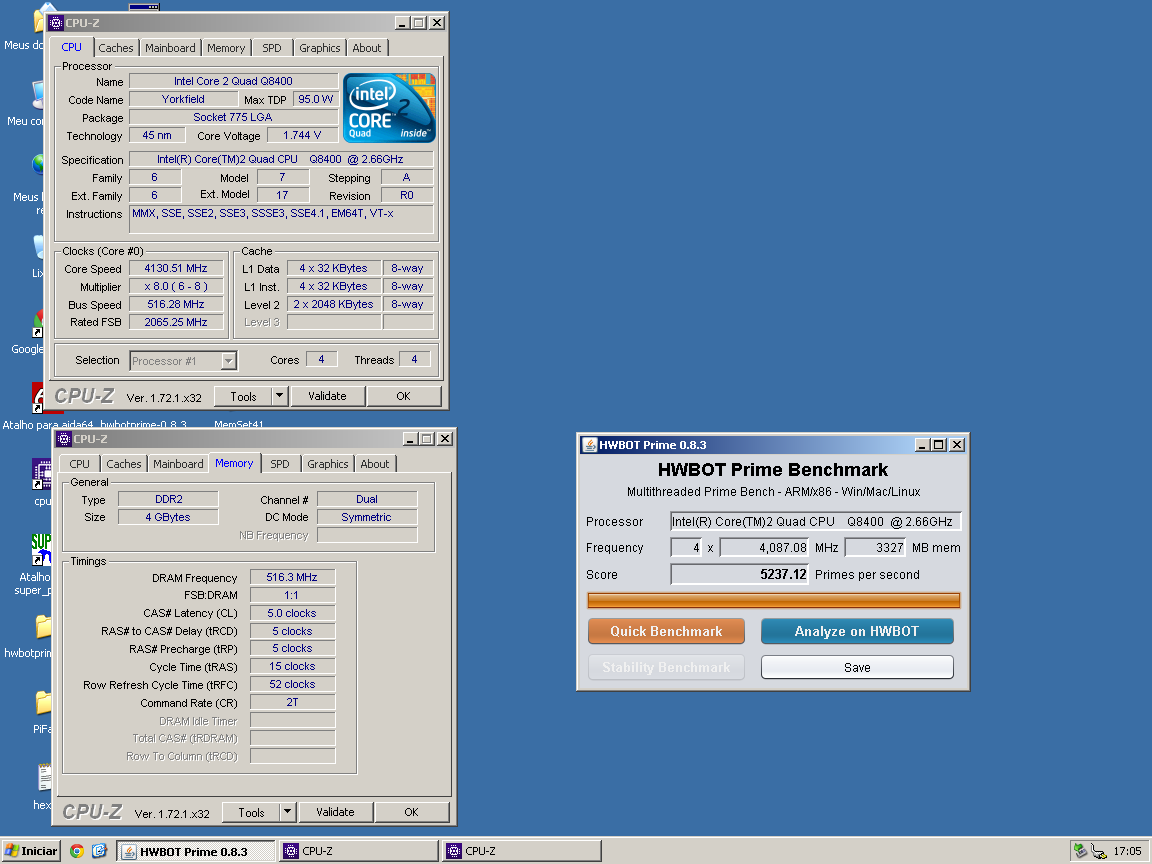The height and width of the screenshot is (864, 1152).
Task: Click the taskbar clock showing 17:05
Action: pos(1127,851)
